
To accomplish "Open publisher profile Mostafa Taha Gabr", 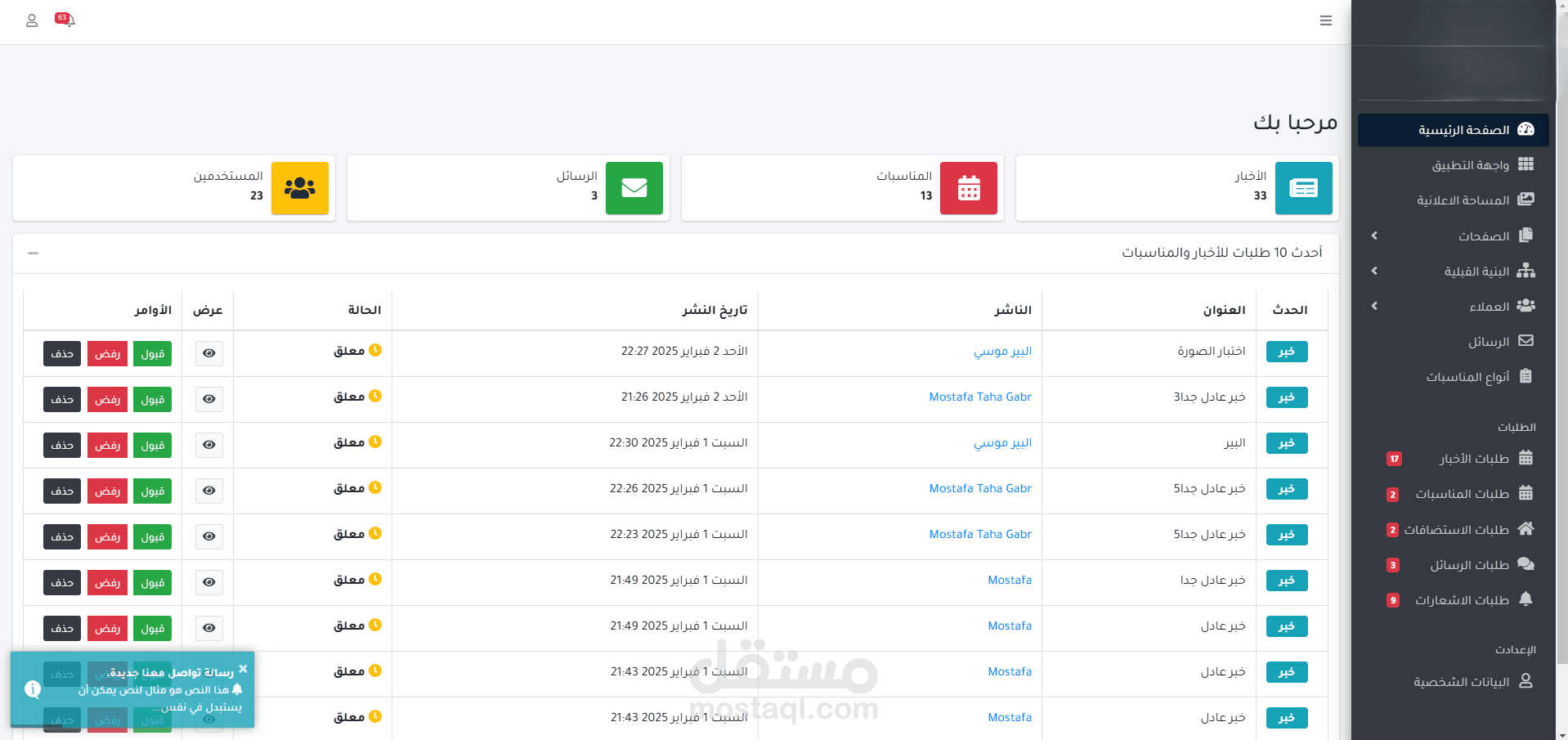I will click(979, 397).
